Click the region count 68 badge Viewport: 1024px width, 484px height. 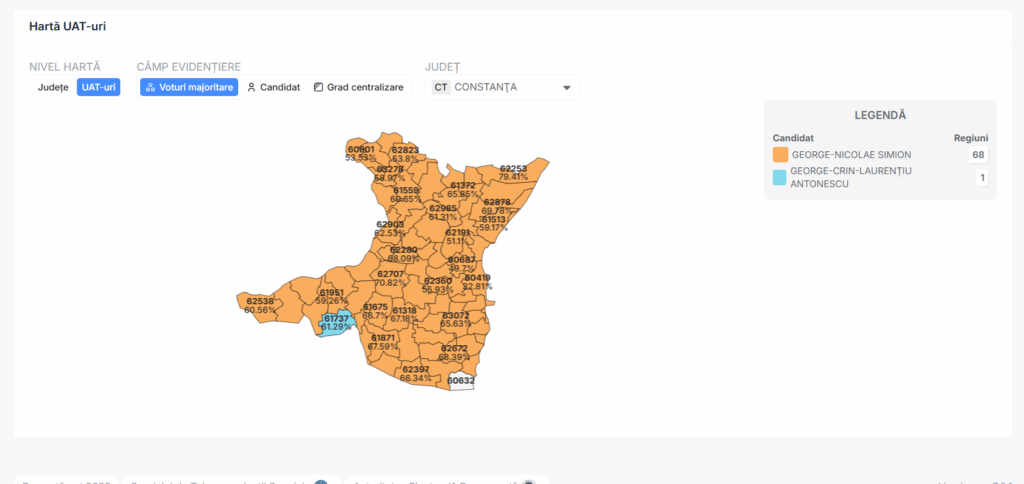978,155
